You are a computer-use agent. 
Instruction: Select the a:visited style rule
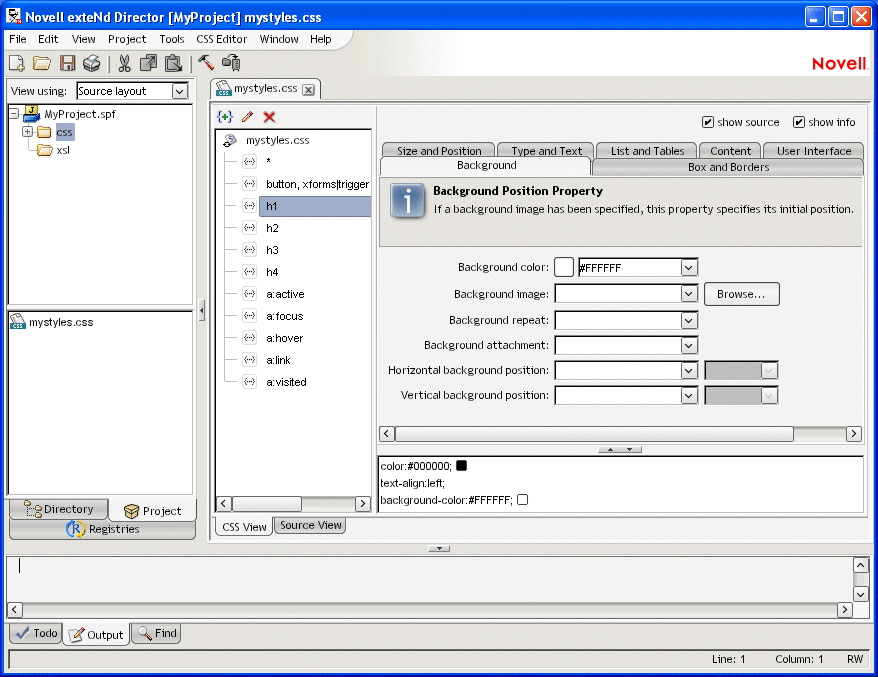286,382
